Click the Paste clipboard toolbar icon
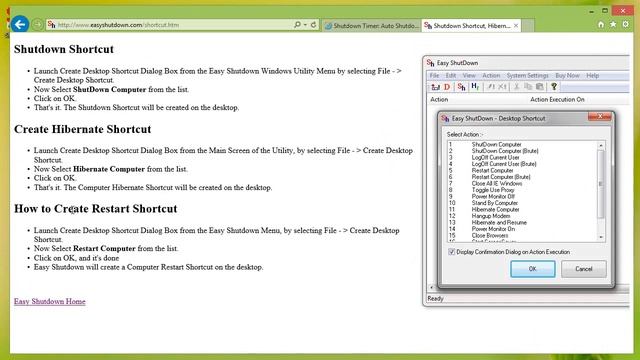This screenshot has width=640, height=360. pyautogui.click(x=540, y=87)
